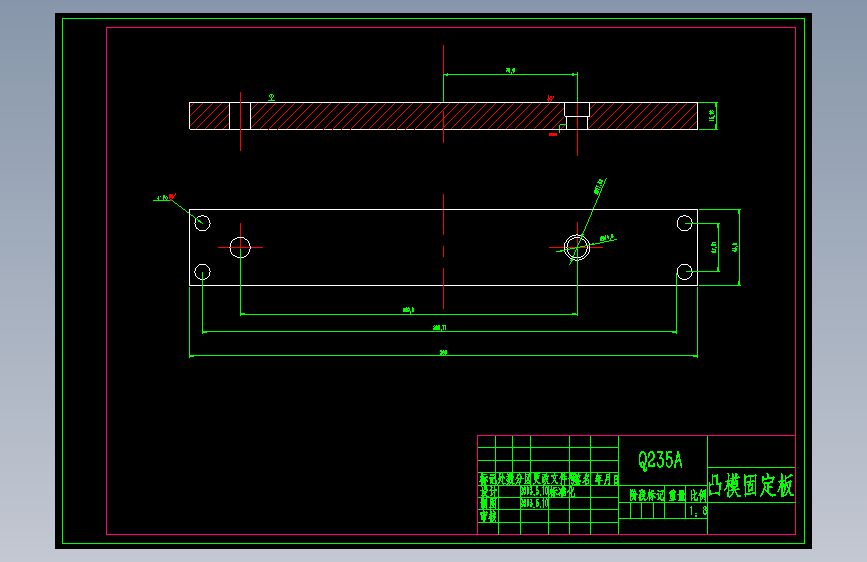The height and width of the screenshot is (562, 867).
Task: Click the leader annotation near top-left hole
Action: click(165, 197)
